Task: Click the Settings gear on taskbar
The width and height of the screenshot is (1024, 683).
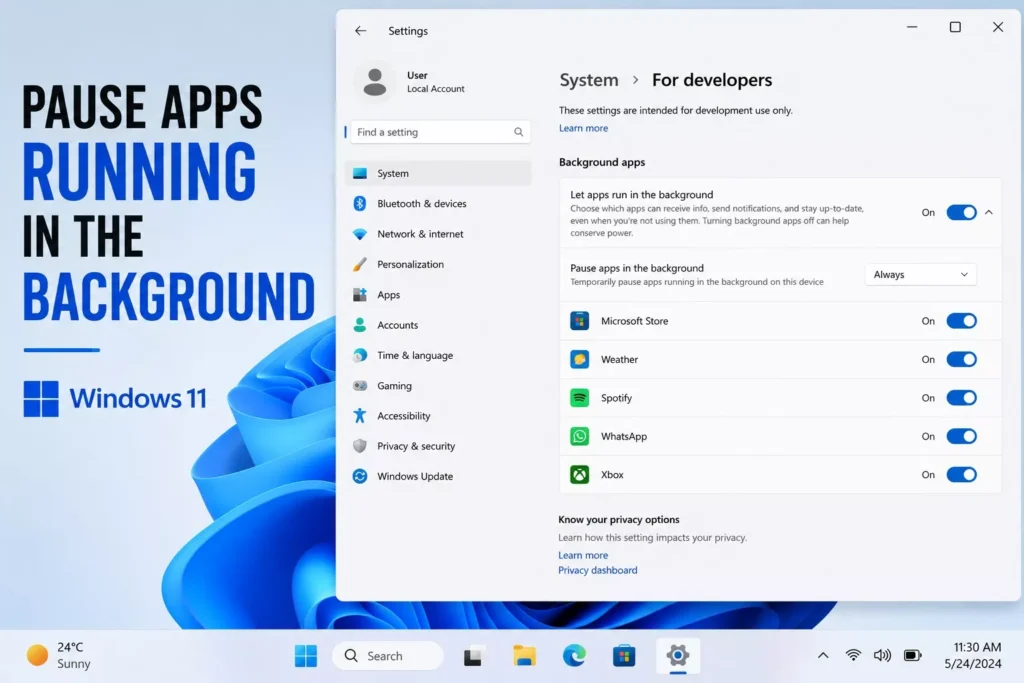Action: coord(678,655)
